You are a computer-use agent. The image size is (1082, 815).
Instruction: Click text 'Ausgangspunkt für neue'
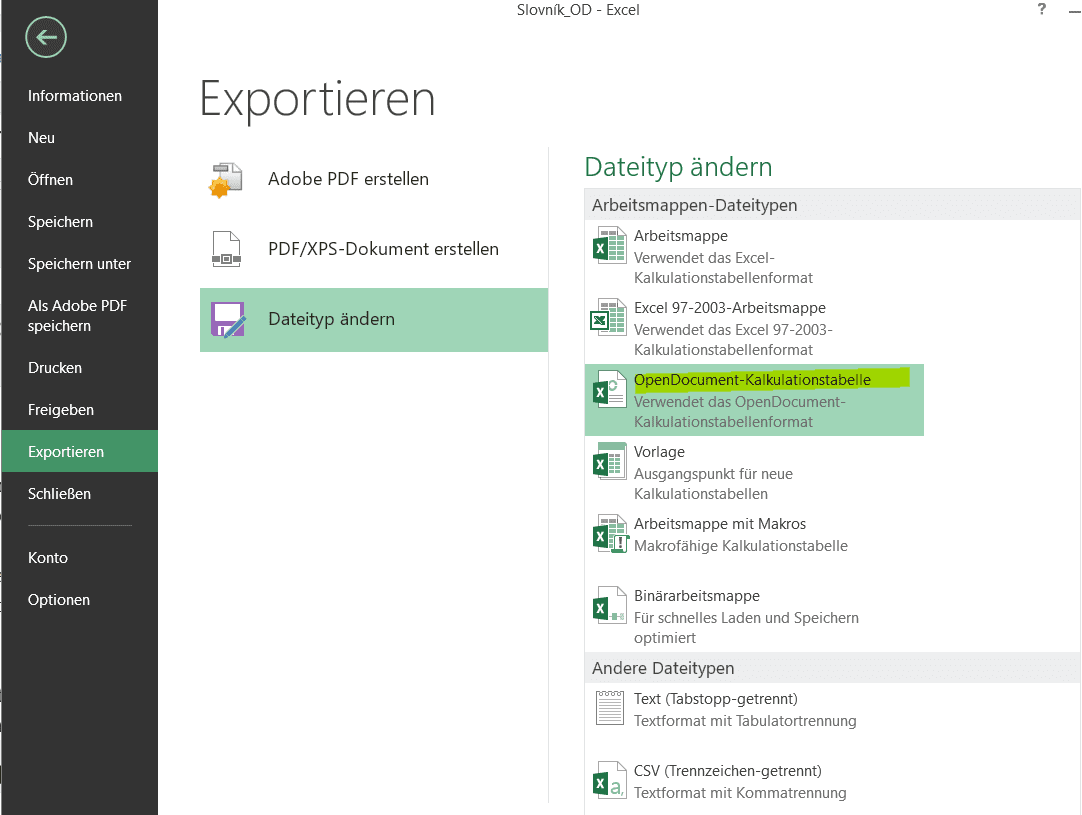tap(713, 474)
